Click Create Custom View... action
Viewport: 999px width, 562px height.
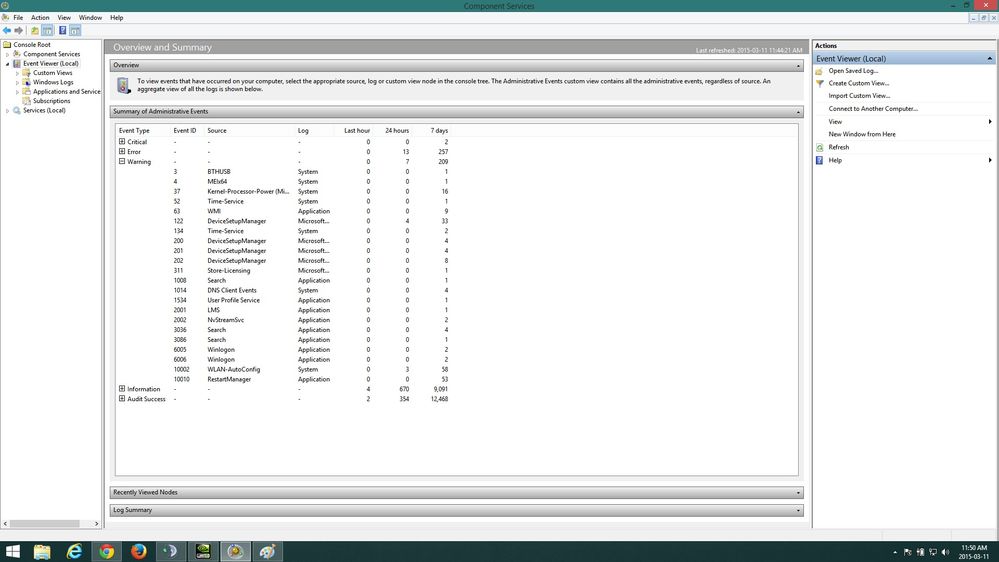pyautogui.click(x=859, y=83)
